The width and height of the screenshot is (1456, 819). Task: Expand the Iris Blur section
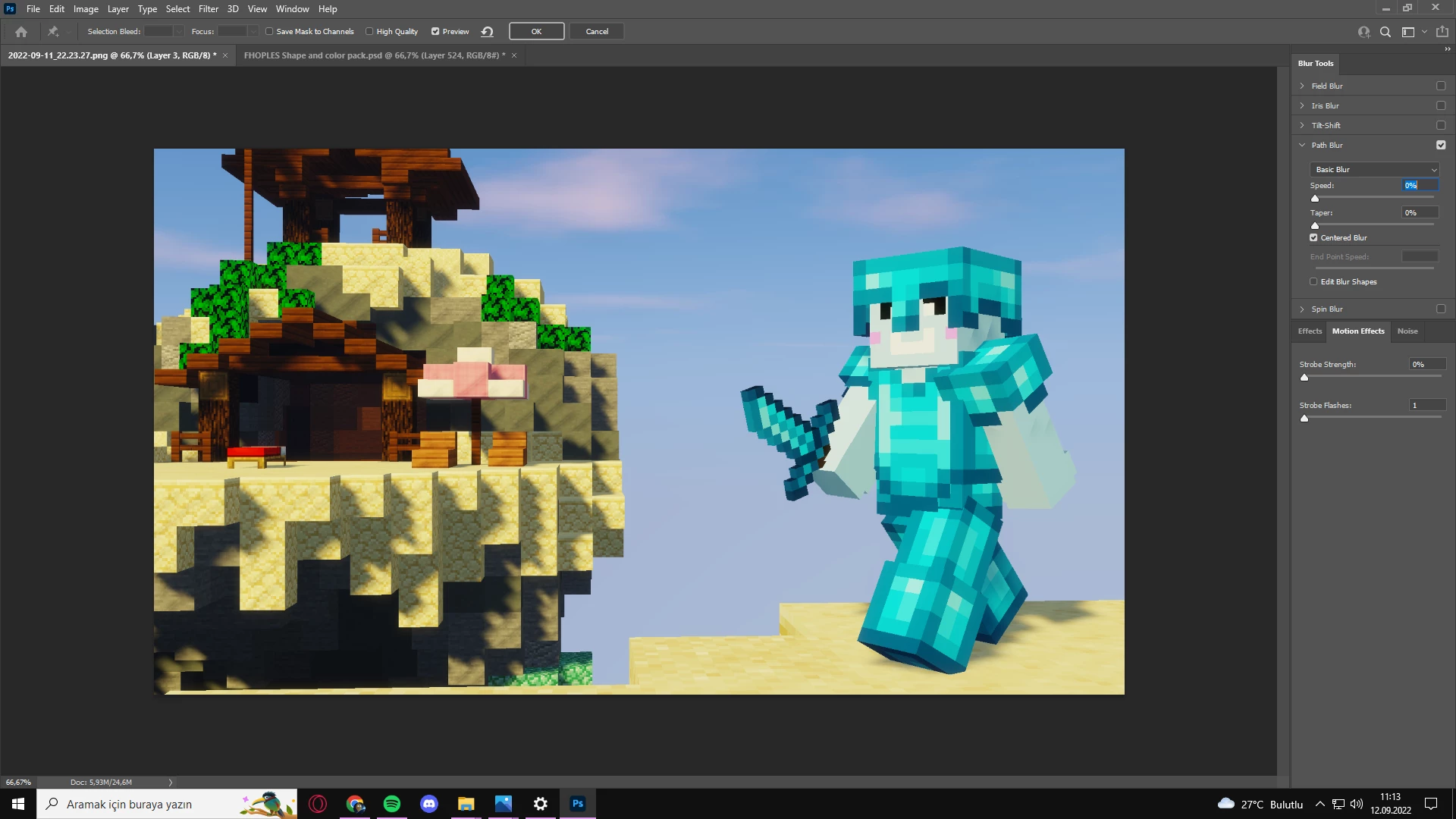point(1302,106)
